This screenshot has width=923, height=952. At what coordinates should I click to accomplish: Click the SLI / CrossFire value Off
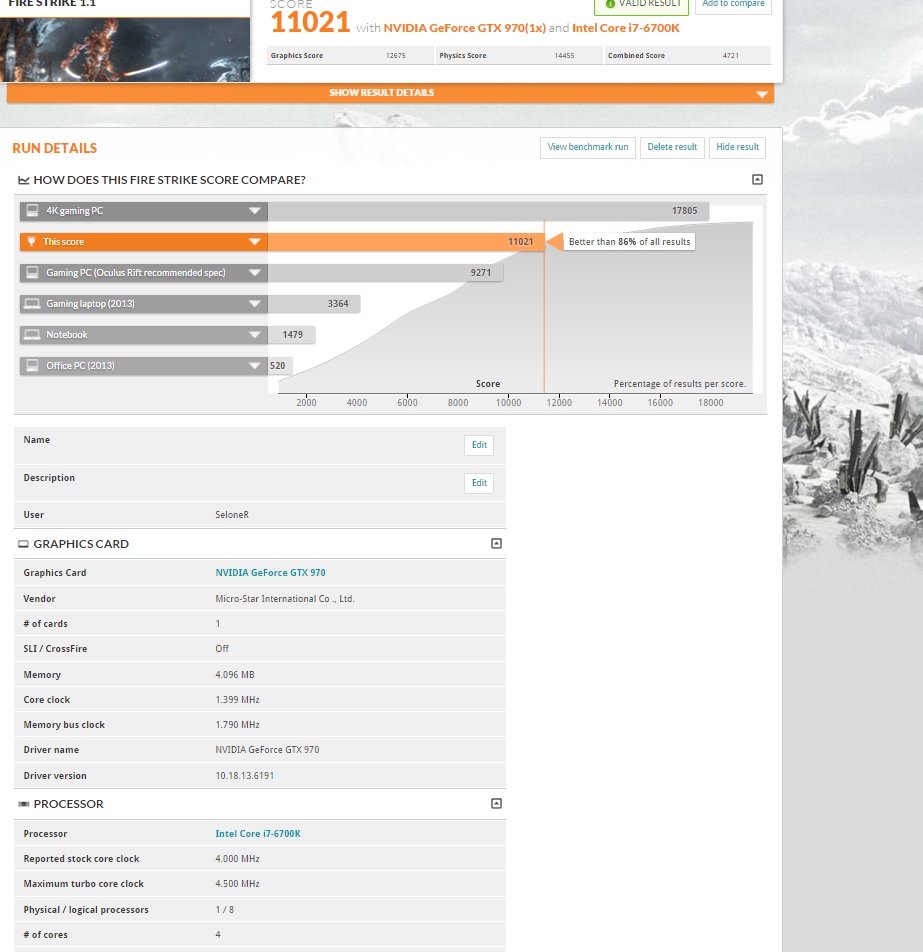(x=222, y=649)
